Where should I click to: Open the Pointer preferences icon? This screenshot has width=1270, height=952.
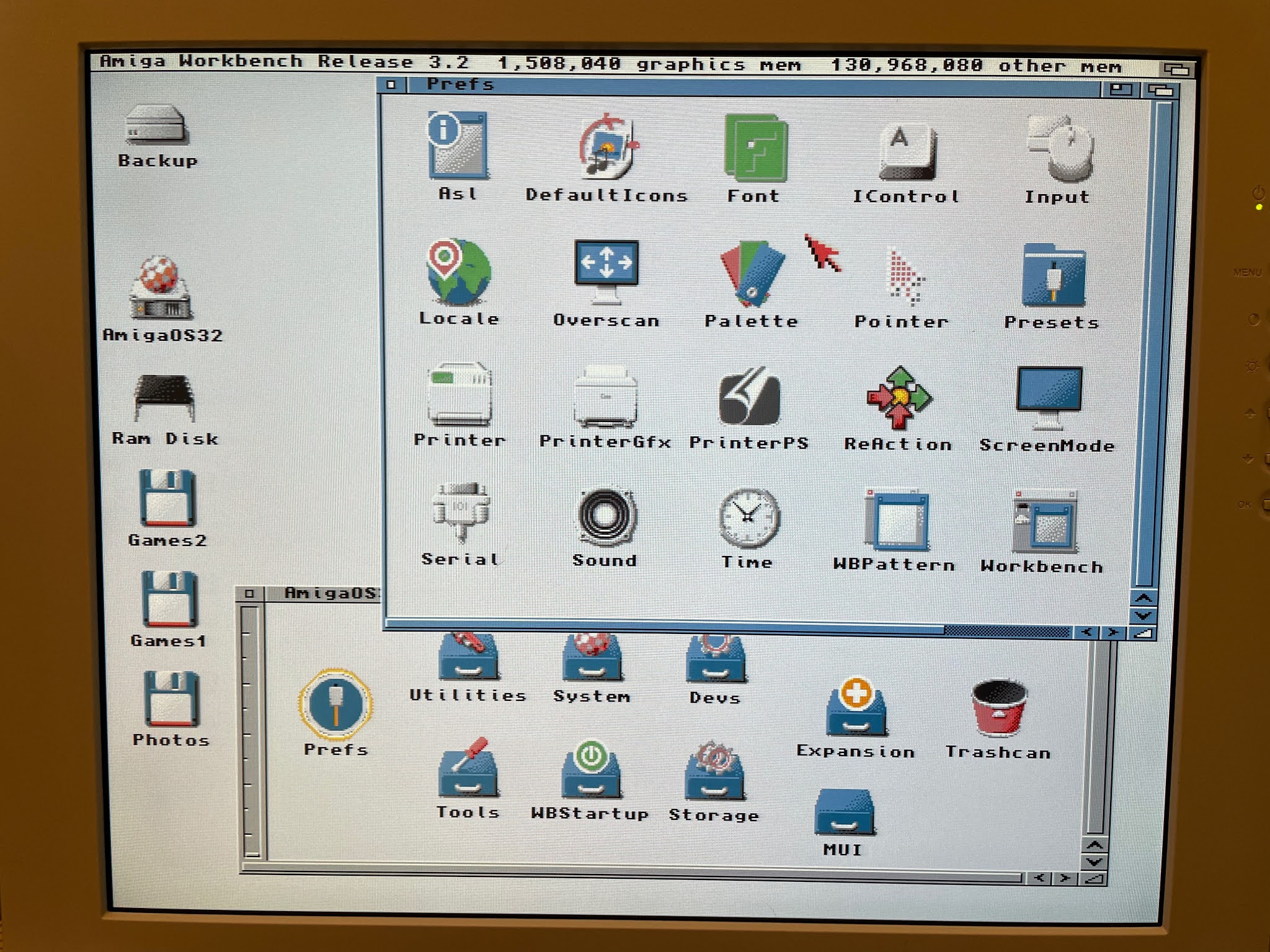click(905, 276)
